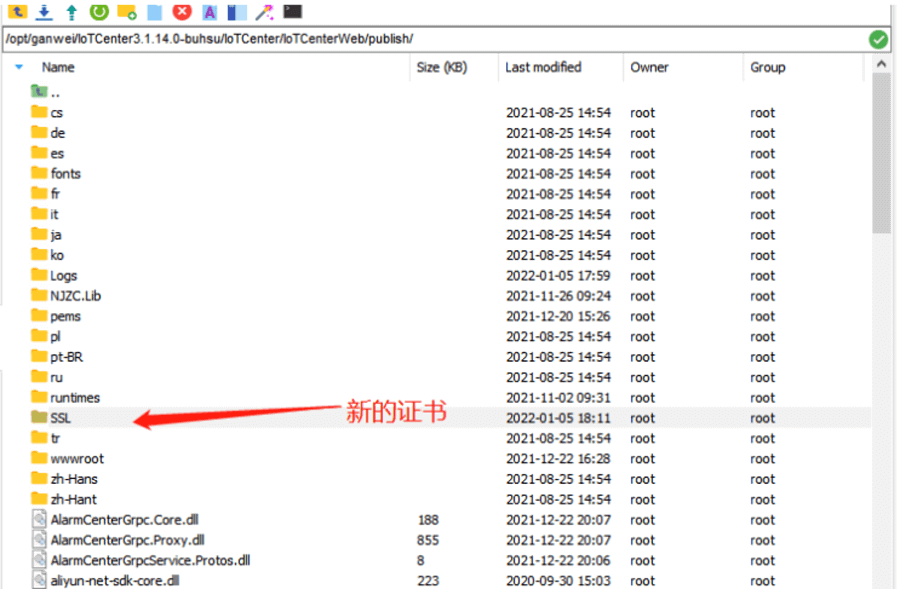This screenshot has width=900, height=589.
Task: Click size 855 of AlarmCenterGrpc.Proxy.dll
Action: click(x=428, y=540)
